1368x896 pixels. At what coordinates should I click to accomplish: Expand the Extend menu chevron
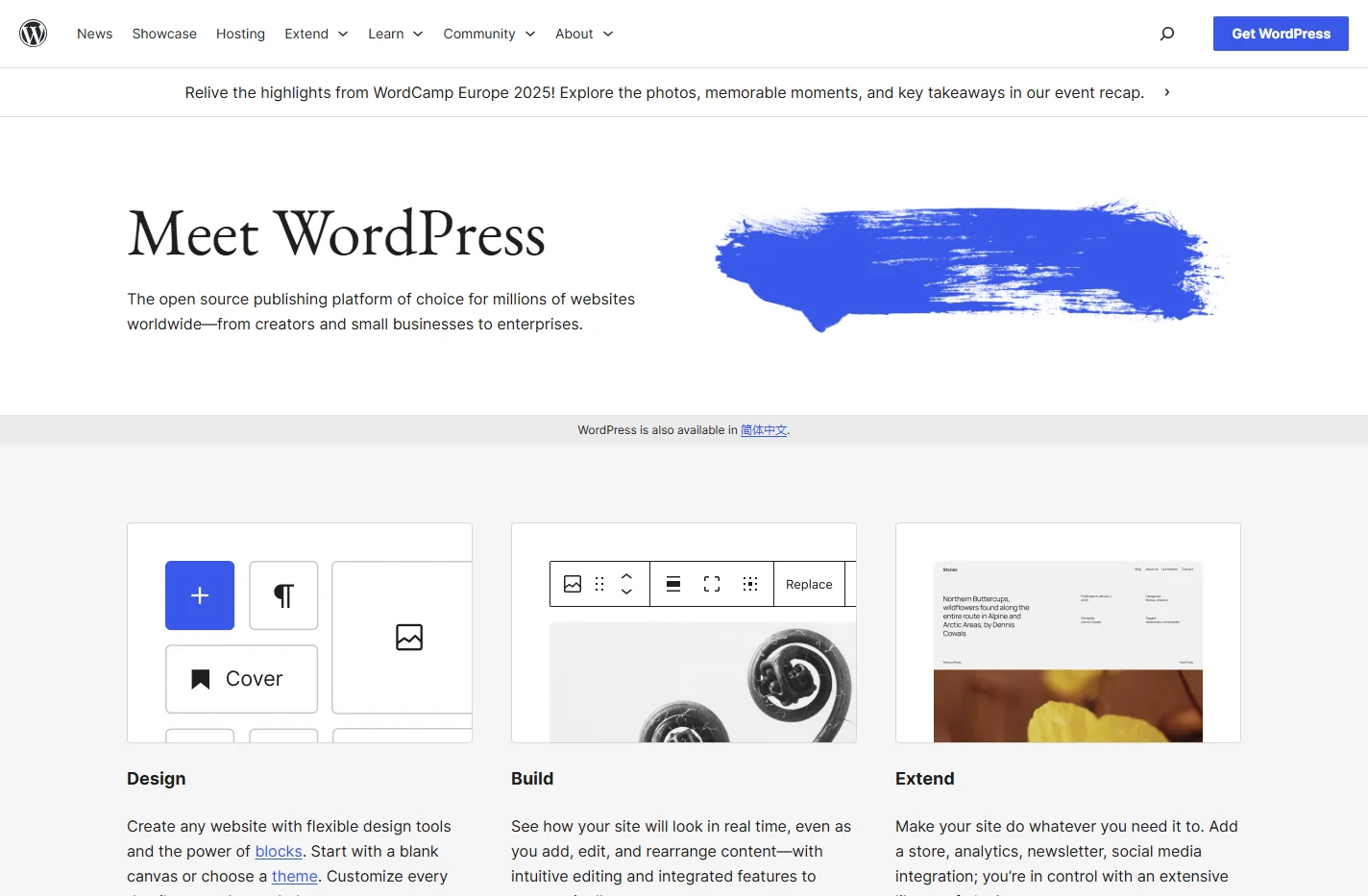click(343, 34)
